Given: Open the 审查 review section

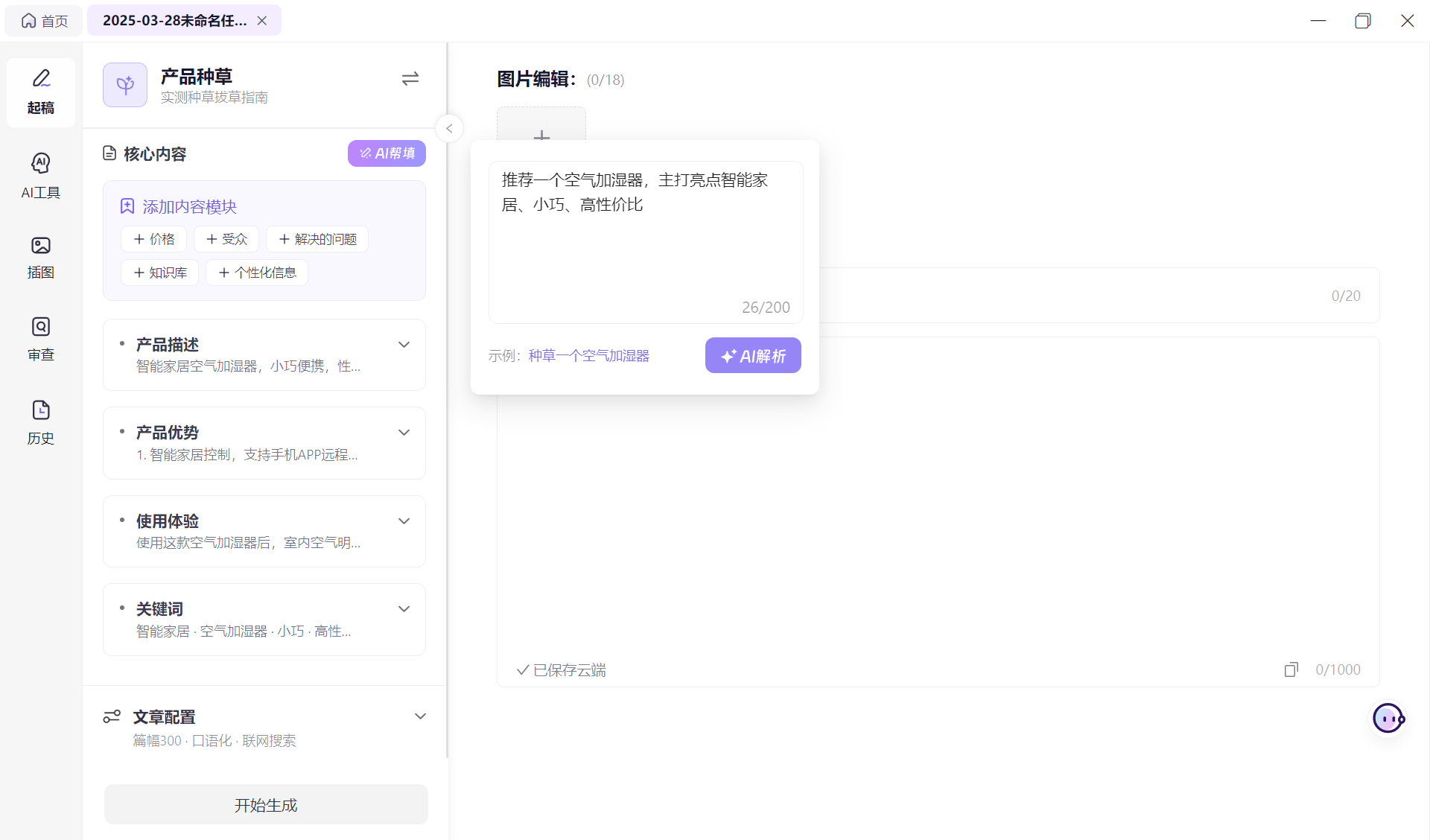Looking at the screenshot, I should [41, 339].
